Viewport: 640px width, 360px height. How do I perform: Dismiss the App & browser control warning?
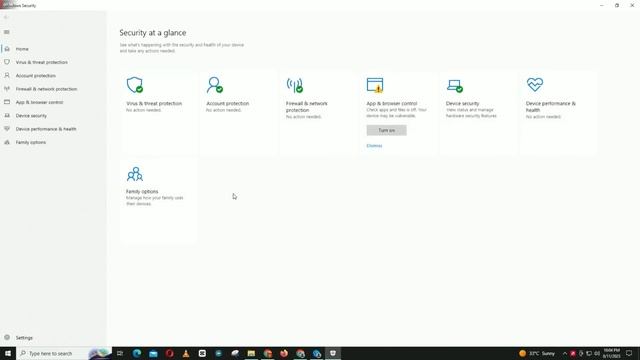click(374, 146)
